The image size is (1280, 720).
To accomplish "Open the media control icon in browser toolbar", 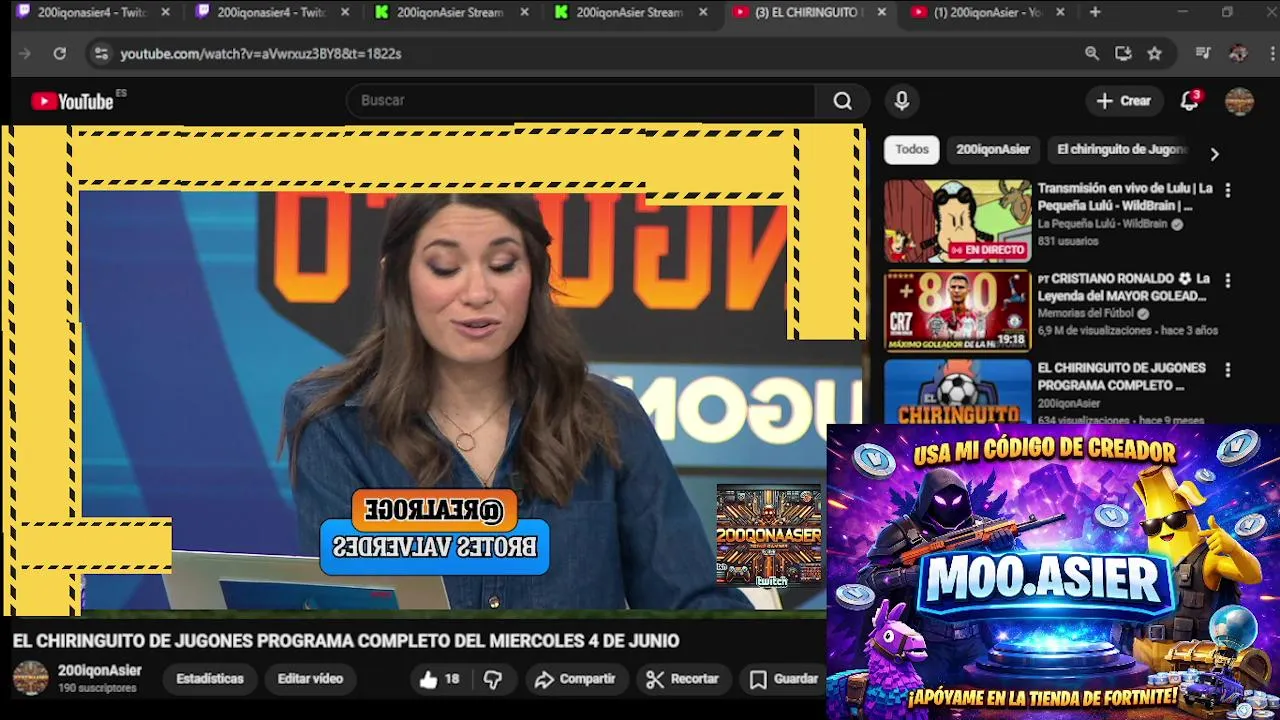I will coord(1203,54).
